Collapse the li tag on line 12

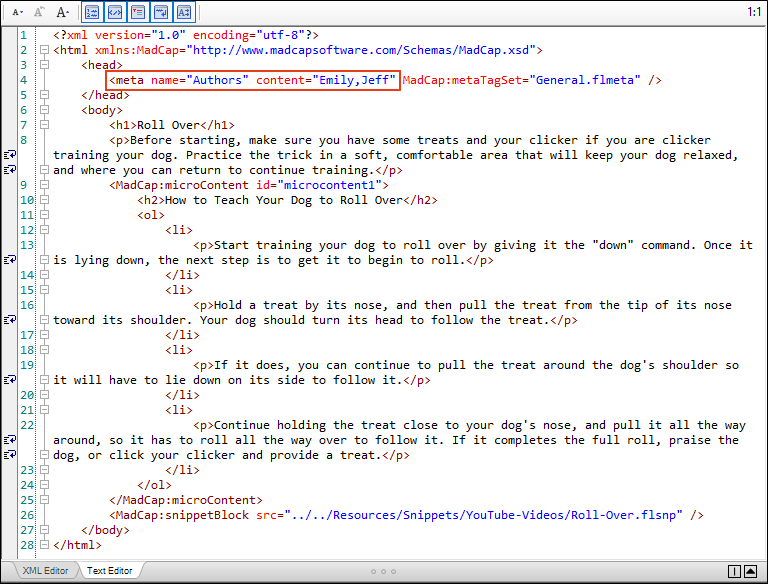point(45,230)
